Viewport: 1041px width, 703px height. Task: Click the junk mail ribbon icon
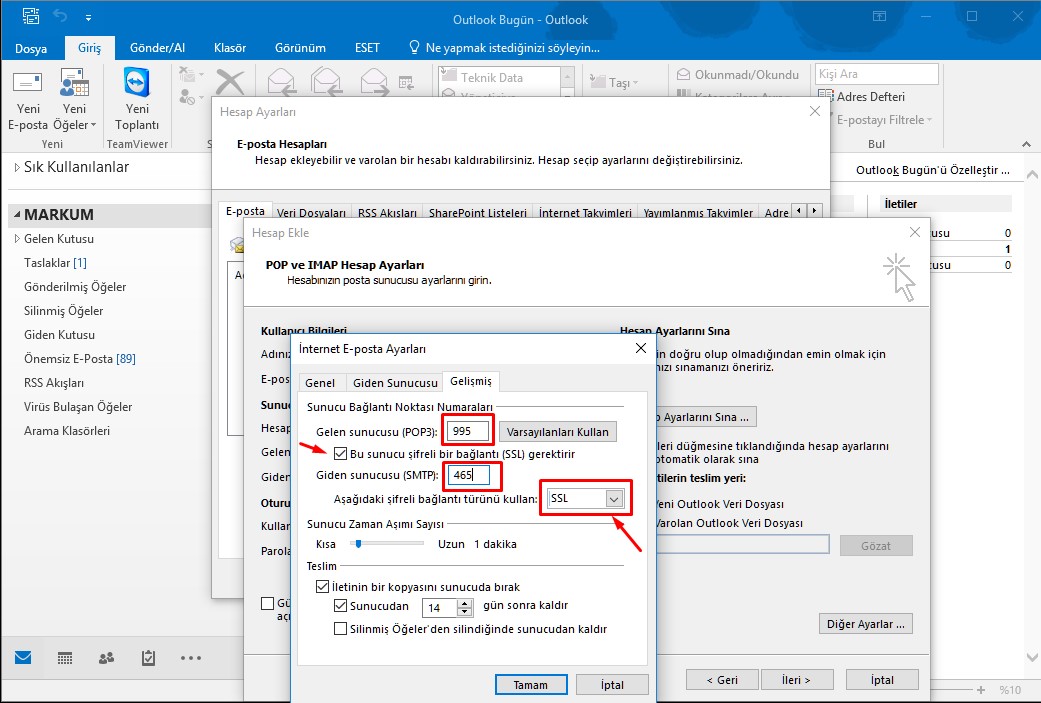(x=188, y=96)
